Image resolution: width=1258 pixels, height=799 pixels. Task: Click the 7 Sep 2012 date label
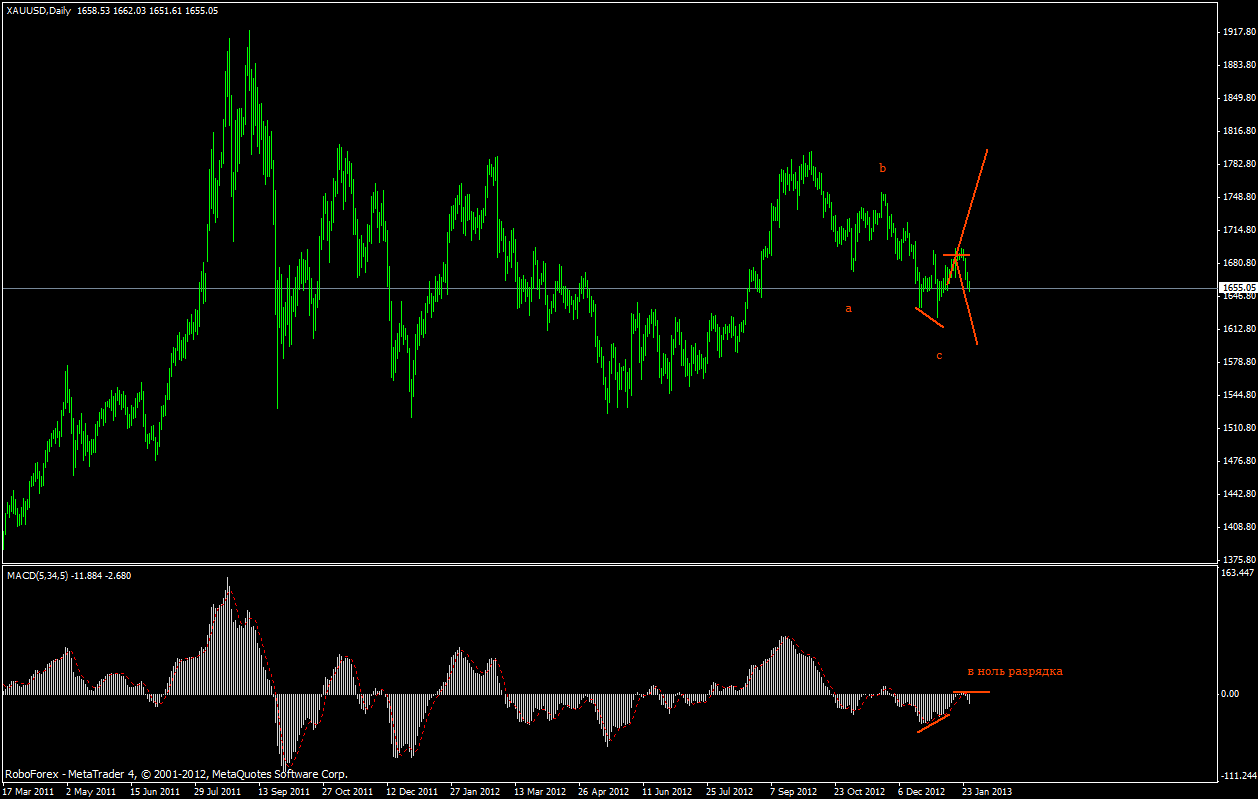click(x=794, y=791)
